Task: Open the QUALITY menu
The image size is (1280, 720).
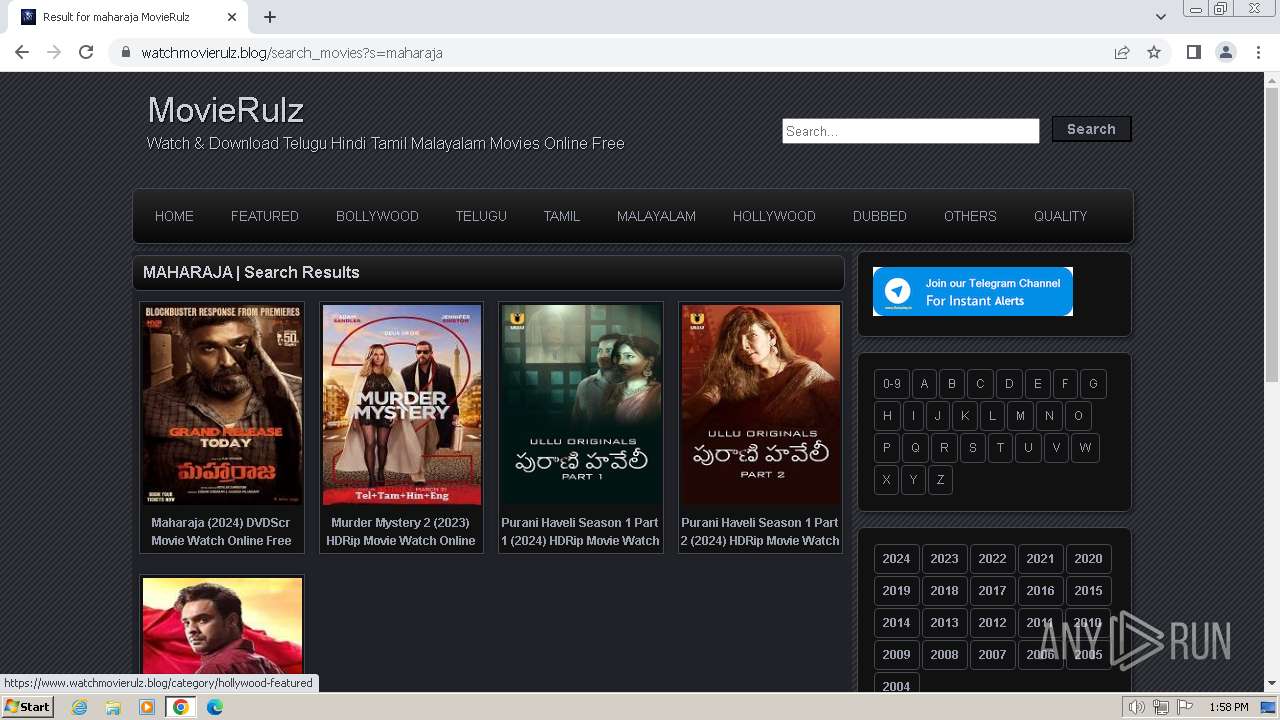Action: (x=1060, y=216)
